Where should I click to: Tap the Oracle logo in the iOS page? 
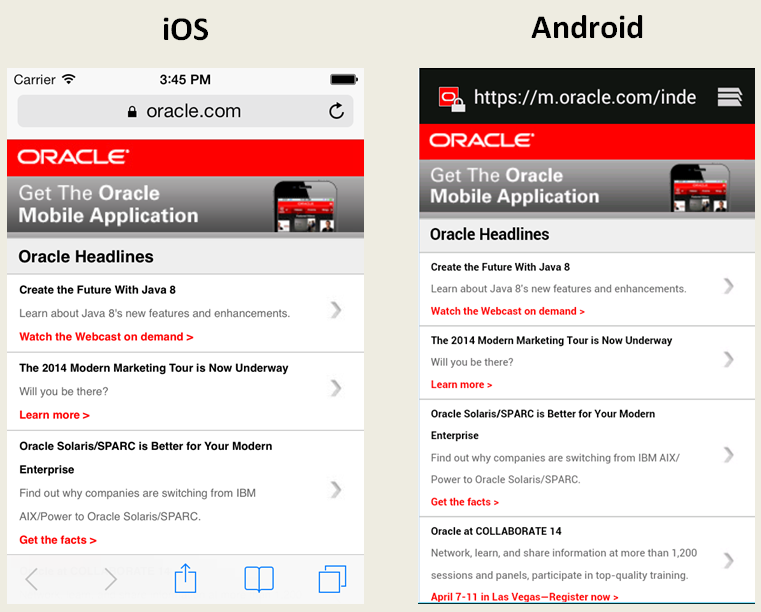(x=73, y=157)
